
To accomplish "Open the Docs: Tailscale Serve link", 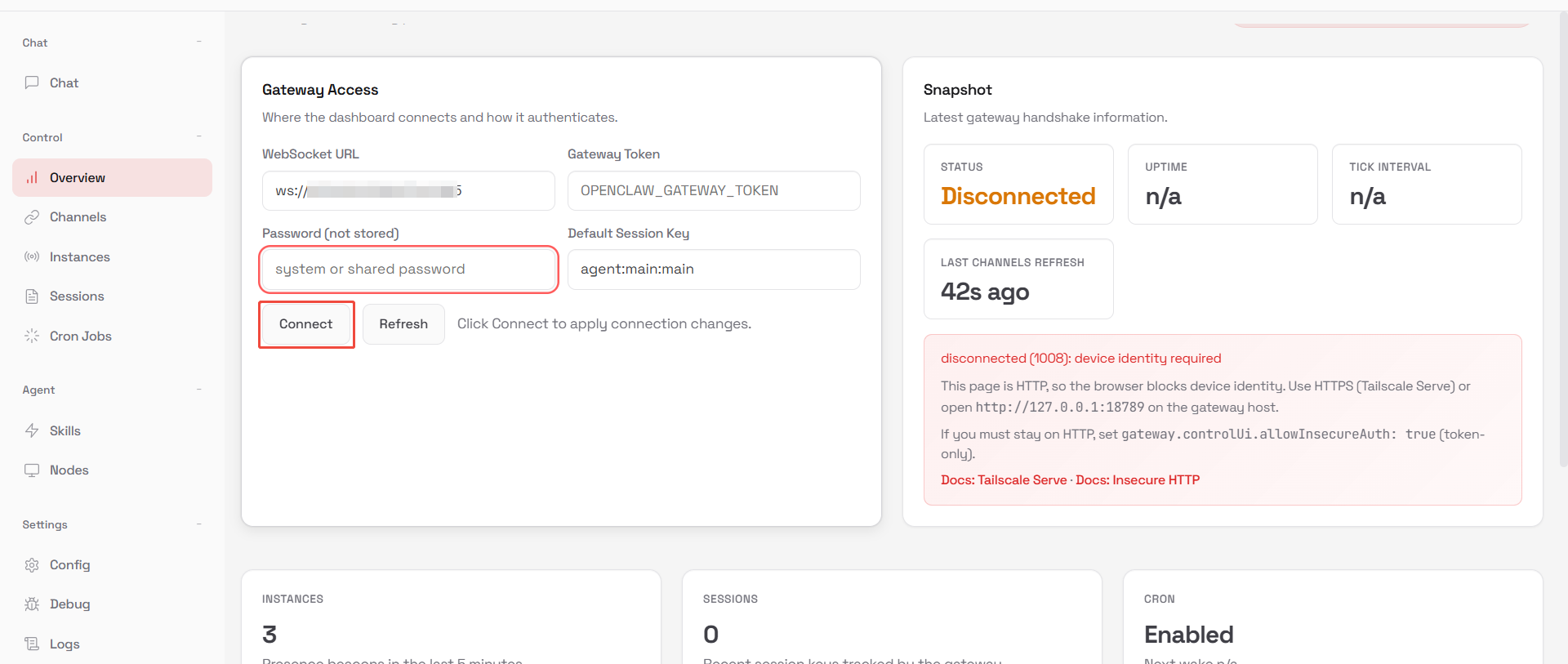I will (1004, 479).
